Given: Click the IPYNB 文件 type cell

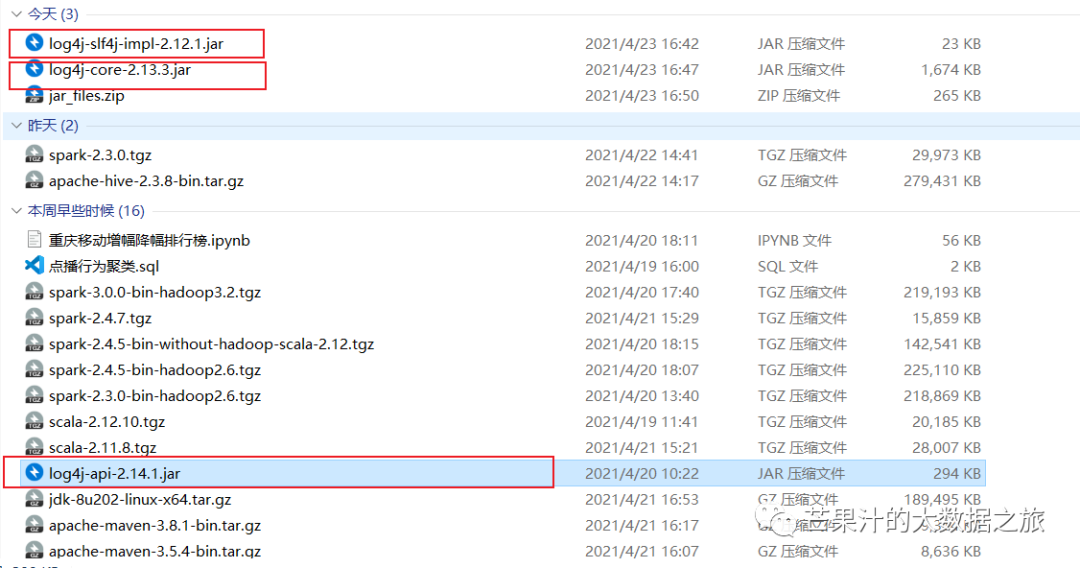Looking at the screenshot, I should 795,240.
